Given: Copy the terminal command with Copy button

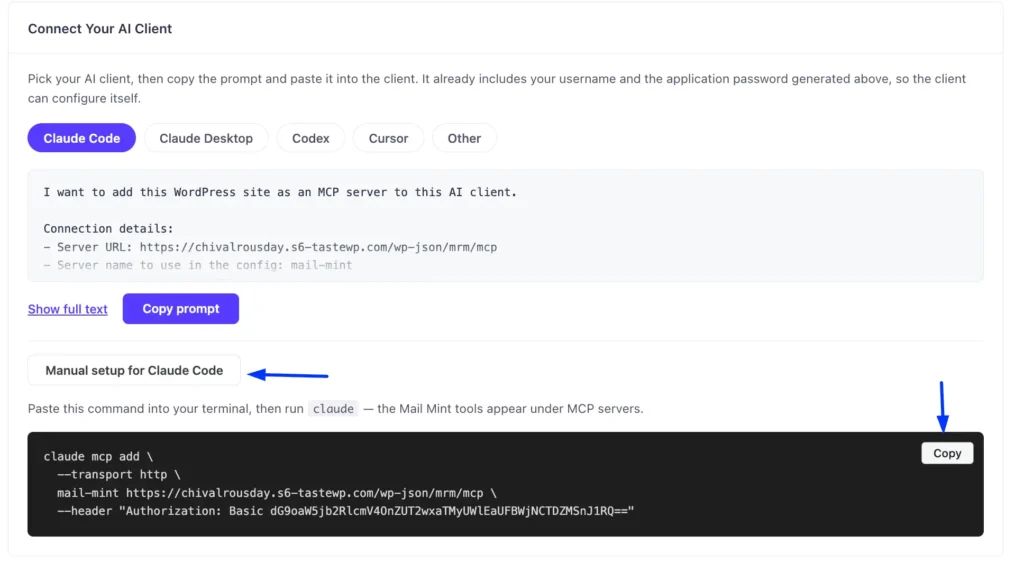Looking at the screenshot, I should 947,453.
